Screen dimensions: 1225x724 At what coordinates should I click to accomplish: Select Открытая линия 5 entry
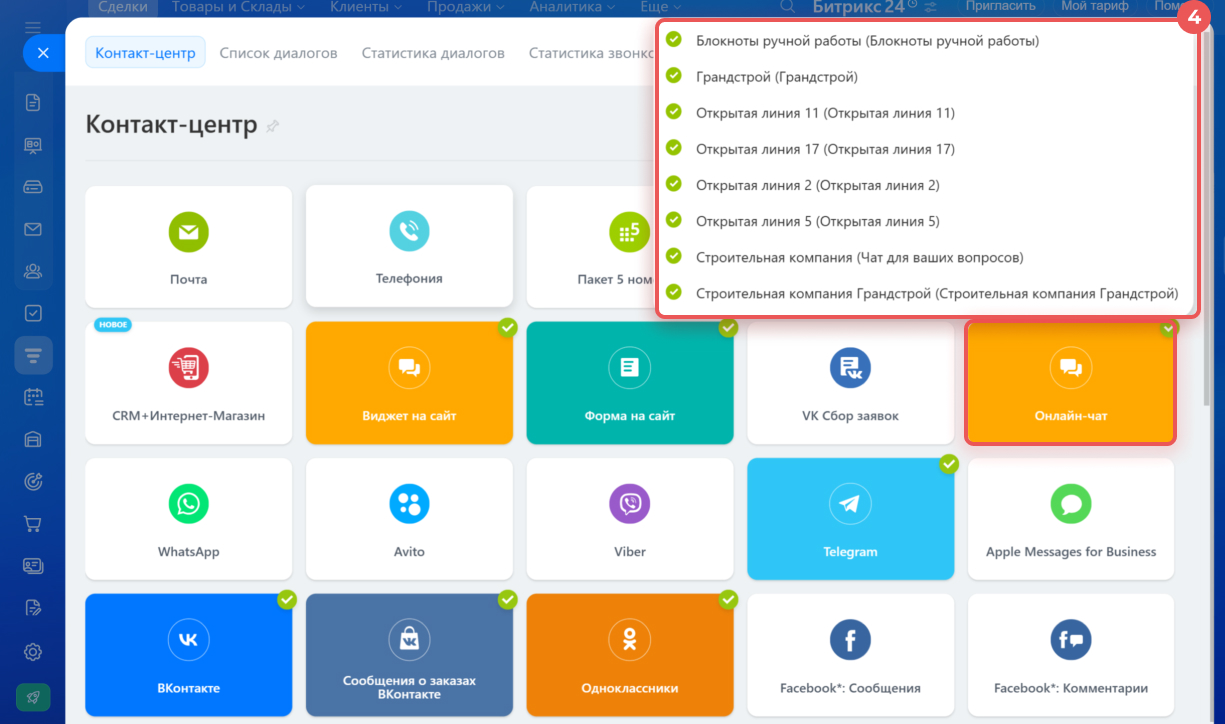tap(817, 221)
